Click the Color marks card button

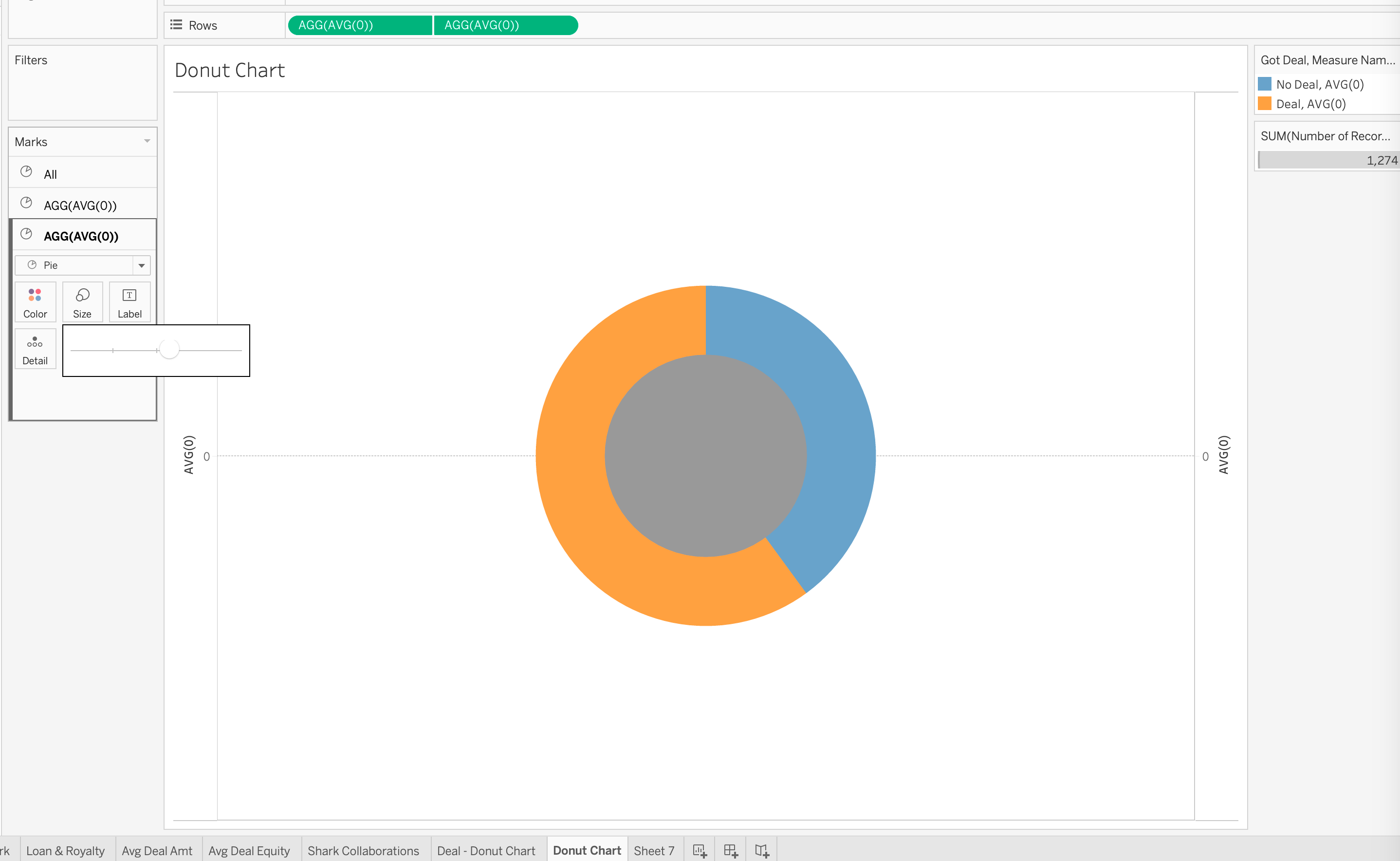click(35, 302)
